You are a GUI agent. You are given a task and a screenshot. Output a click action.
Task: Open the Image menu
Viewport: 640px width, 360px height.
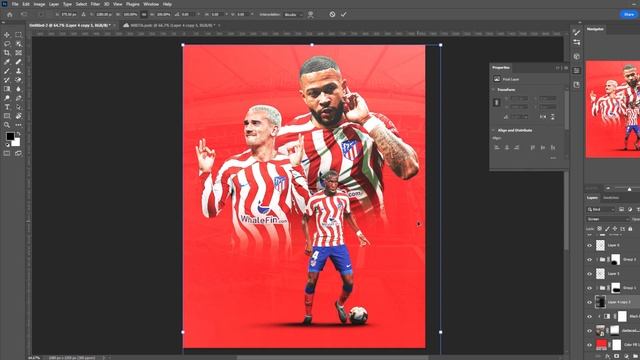[x=39, y=4]
